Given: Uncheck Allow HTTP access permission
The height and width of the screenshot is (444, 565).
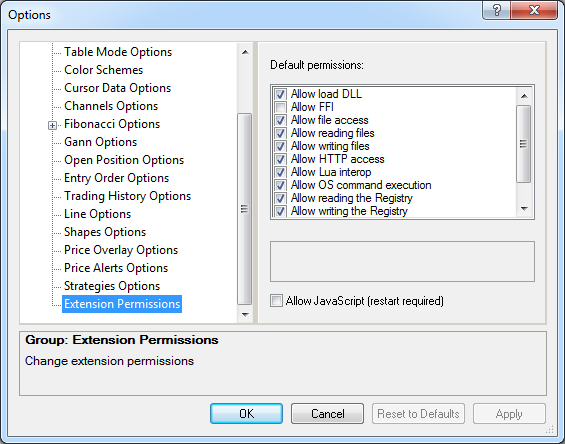Looking at the screenshot, I should (x=280, y=159).
